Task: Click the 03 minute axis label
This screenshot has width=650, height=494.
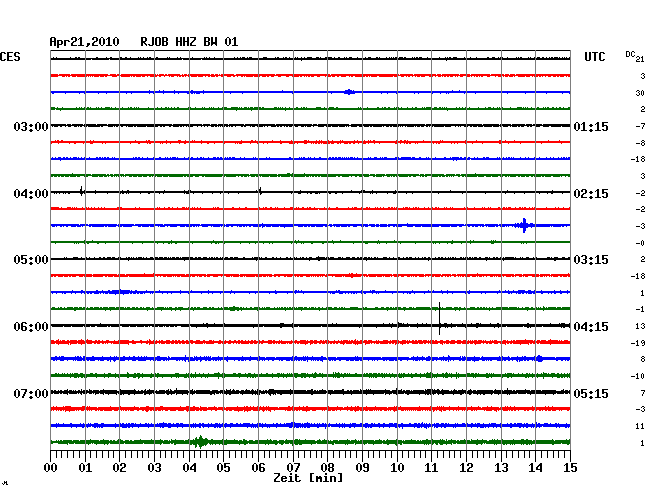Action: 154,468
